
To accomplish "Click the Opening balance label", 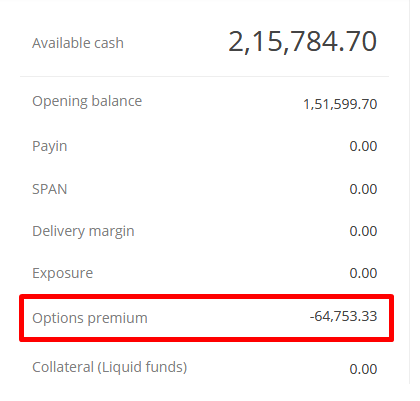I will (x=87, y=102).
